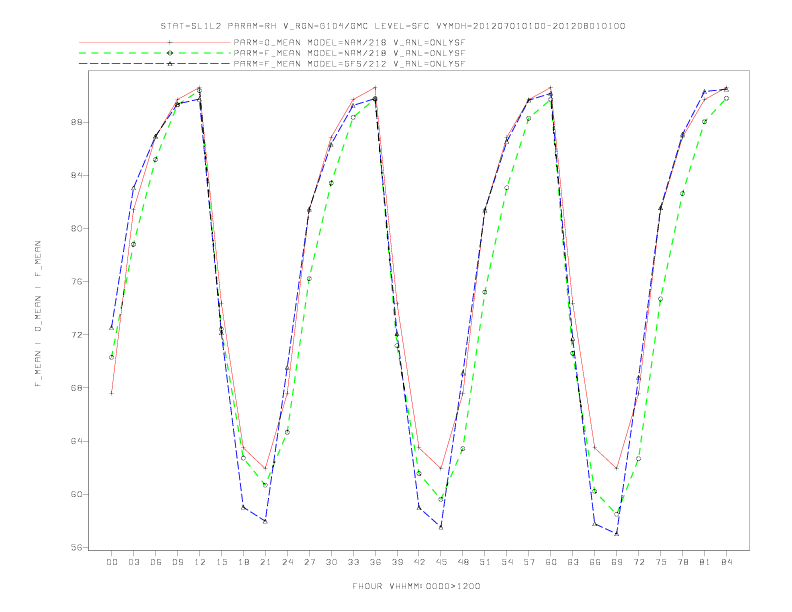The width and height of the screenshot is (792, 612).
Task: Click green circle data point at hour 45
Action: pyautogui.click(x=441, y=499)
